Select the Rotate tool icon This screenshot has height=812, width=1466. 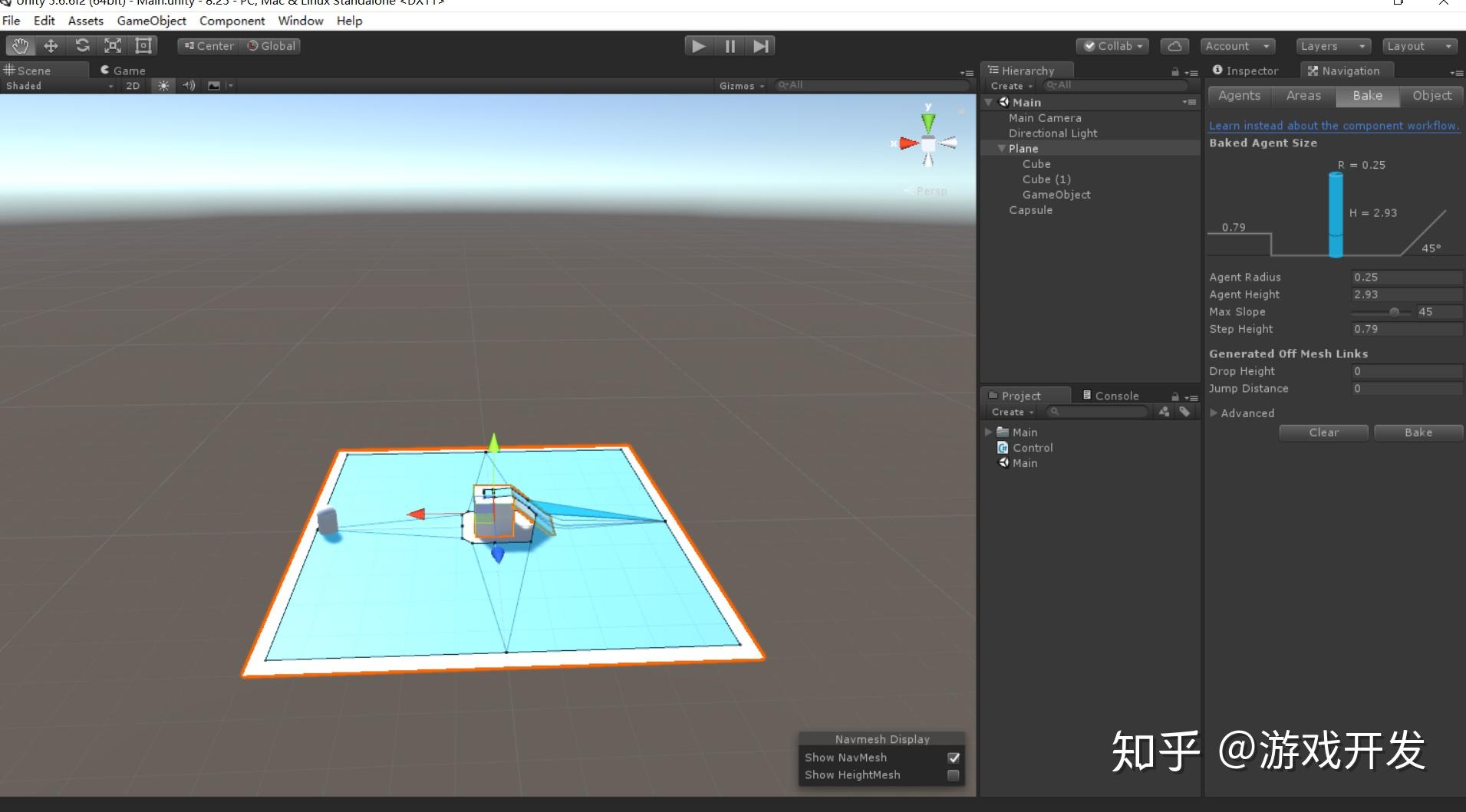[82, 46]
